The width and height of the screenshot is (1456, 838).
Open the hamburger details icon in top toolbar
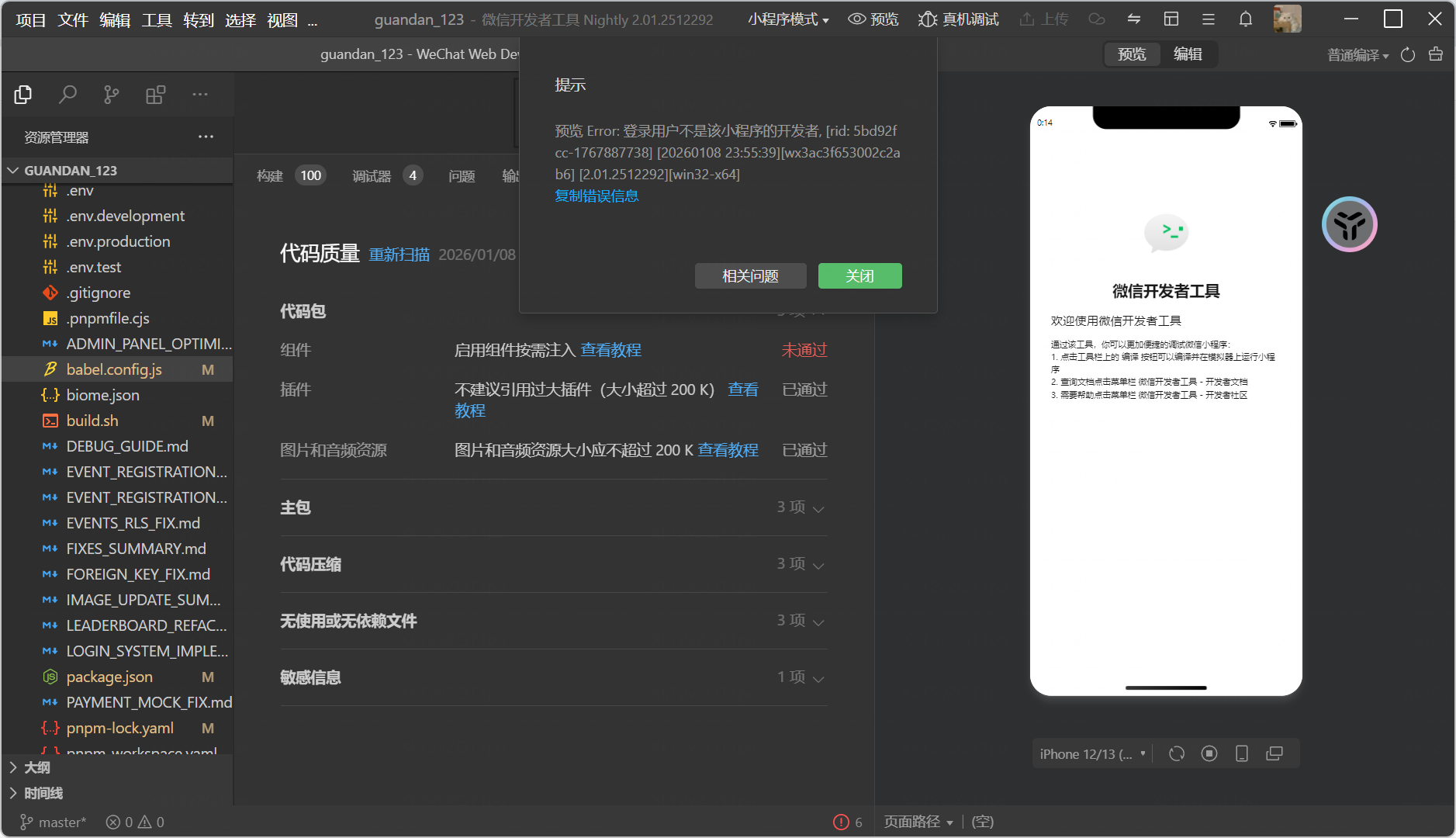1209,19
